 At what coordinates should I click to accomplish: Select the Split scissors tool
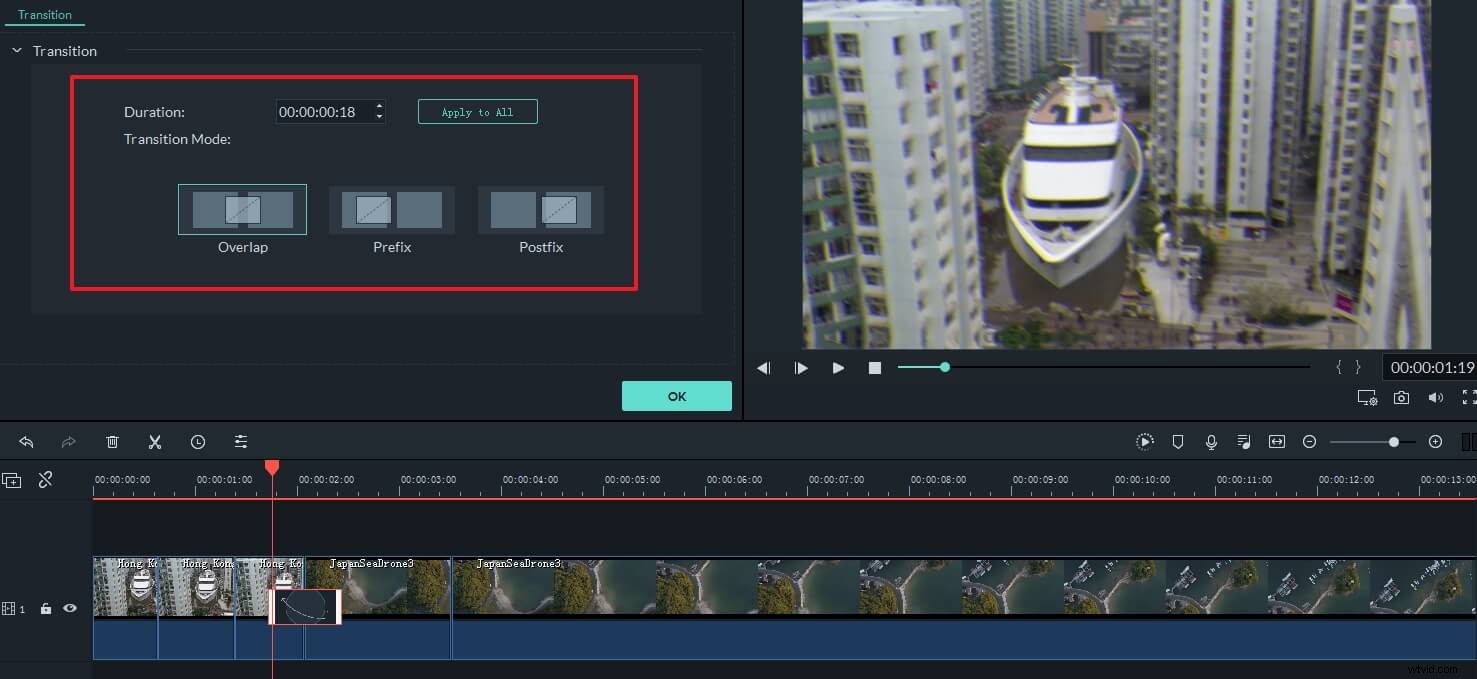[155, 441]
